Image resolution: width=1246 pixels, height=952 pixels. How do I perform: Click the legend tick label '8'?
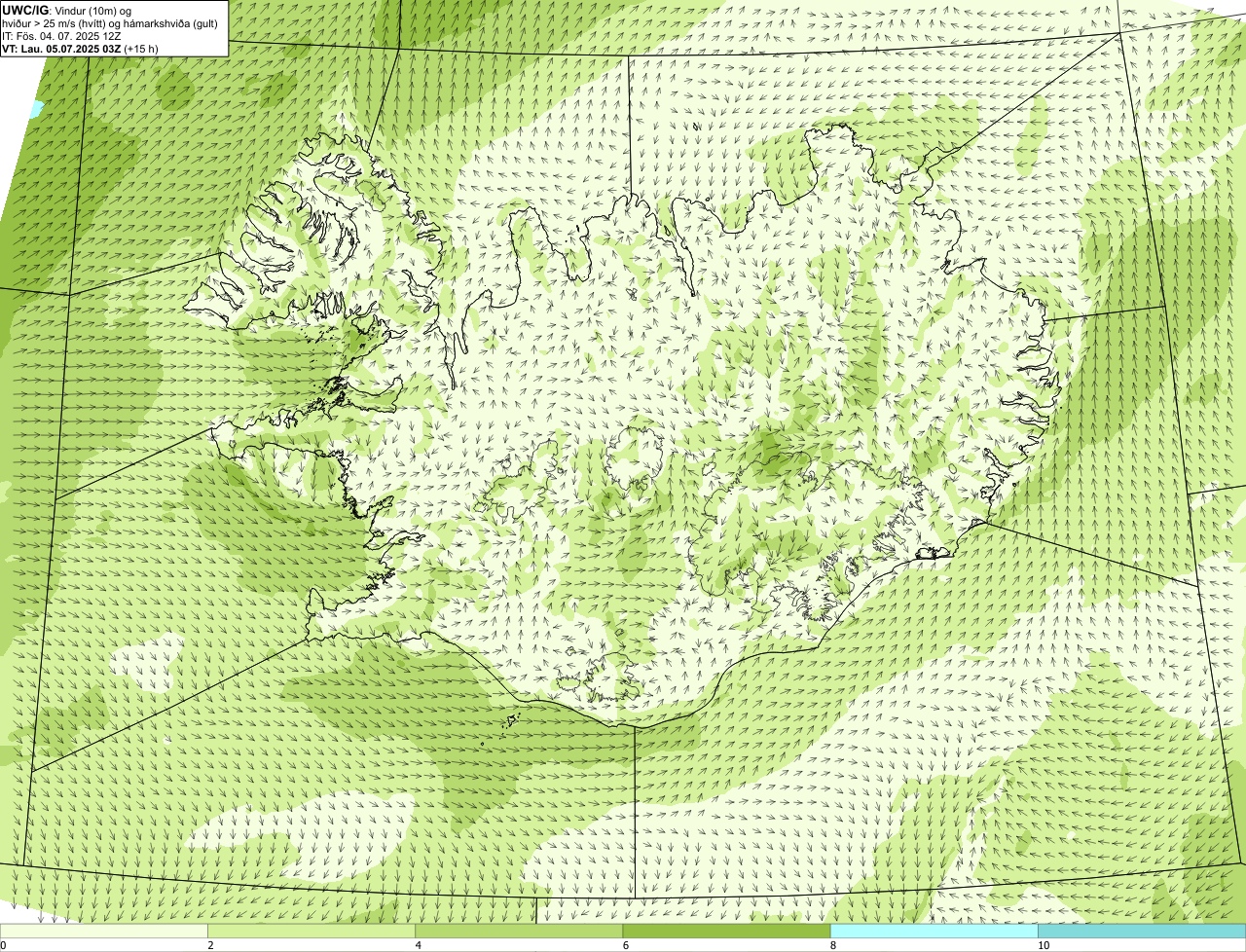(832, 945)
